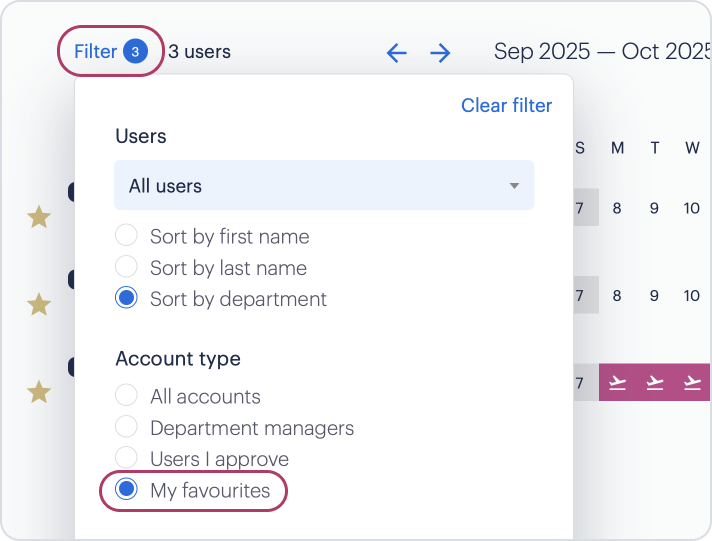Click the top gold favourite star
This screenshot has width=712, height=541.
(x=39, y=217)
